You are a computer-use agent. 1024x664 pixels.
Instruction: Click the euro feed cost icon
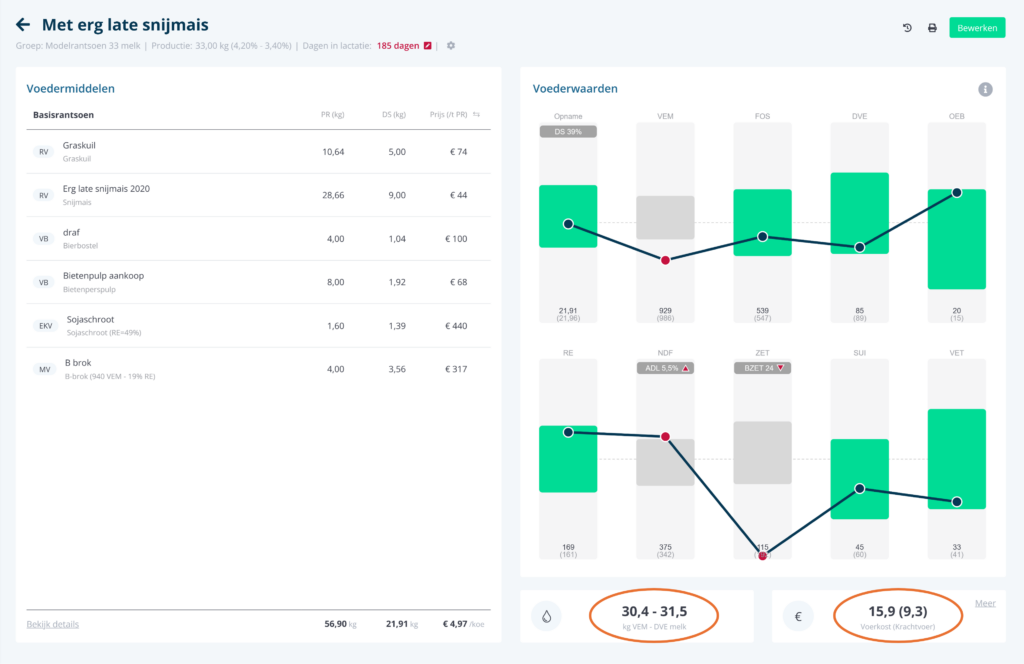798,617
